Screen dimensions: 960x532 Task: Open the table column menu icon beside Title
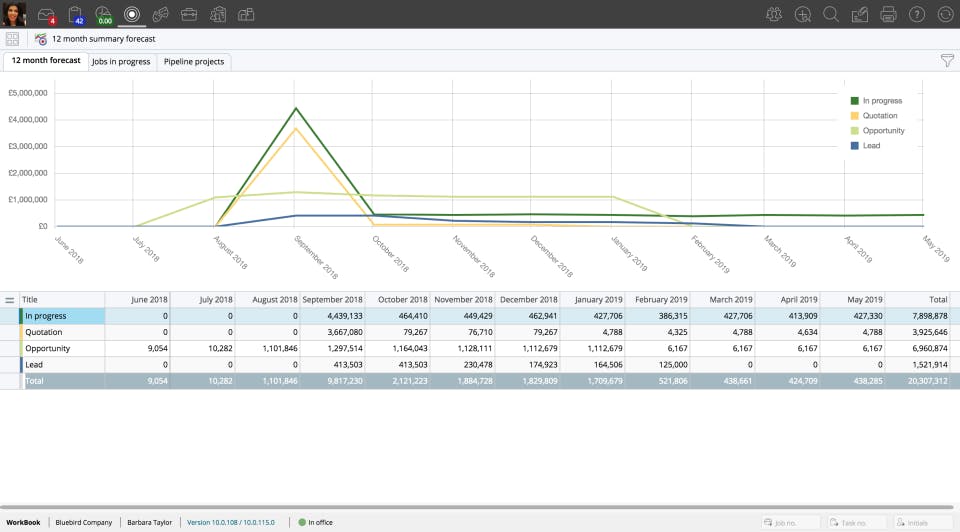[10, 300]
